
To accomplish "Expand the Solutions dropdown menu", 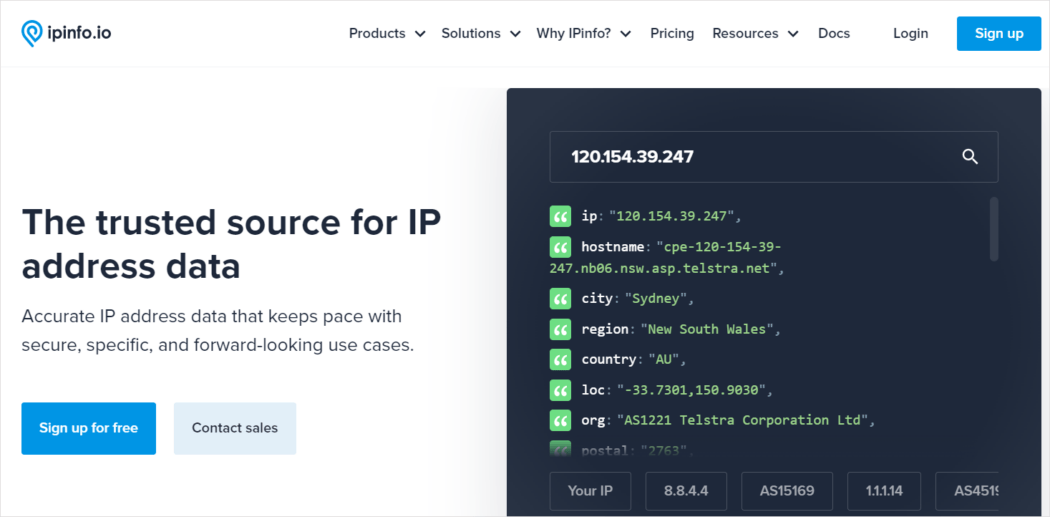I will (481, 33).
